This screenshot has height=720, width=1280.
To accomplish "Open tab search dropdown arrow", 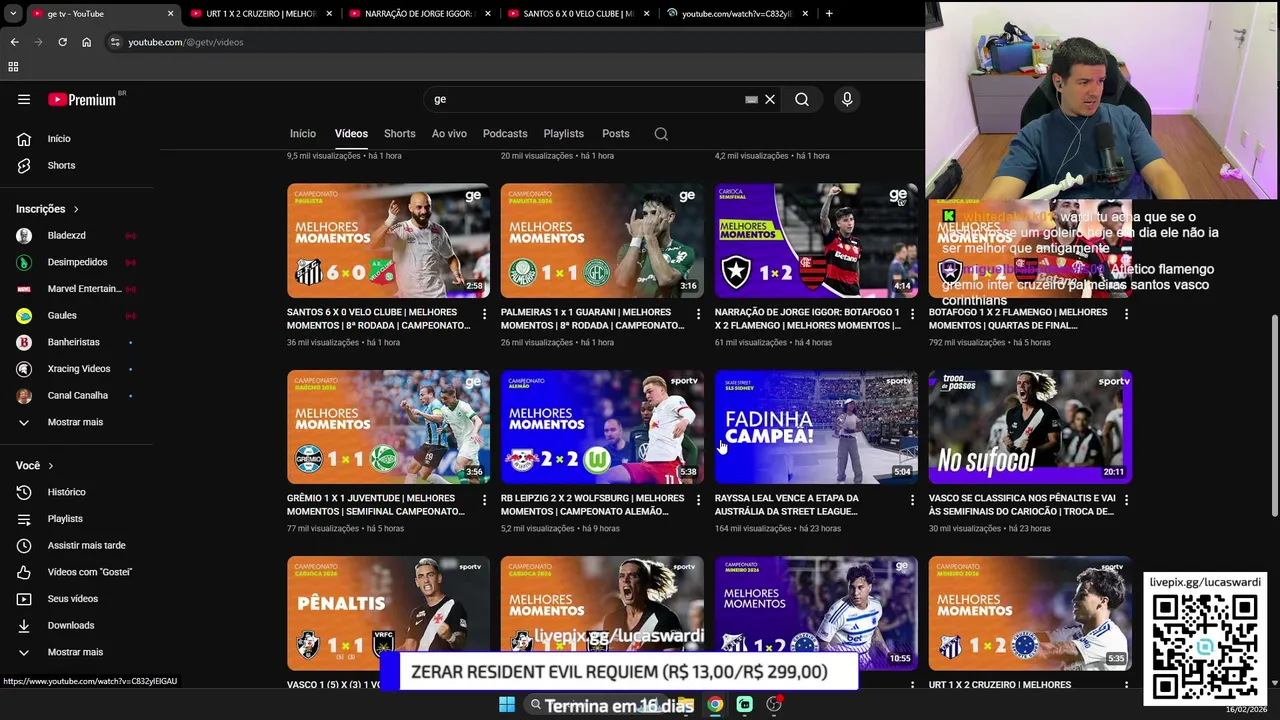I will point(12,14).
